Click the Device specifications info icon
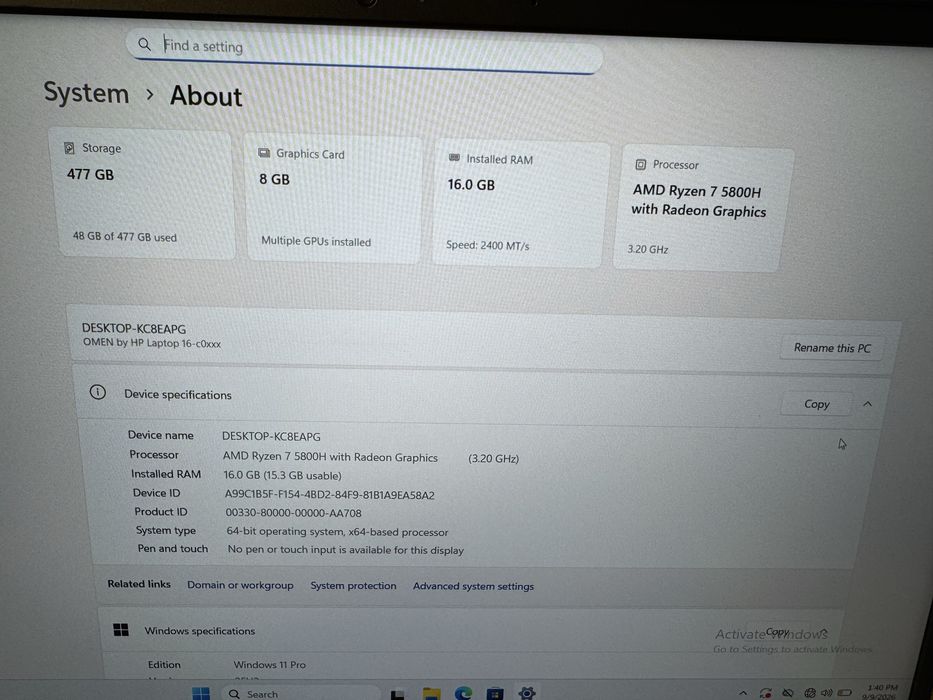This screenshot has height=700, width=933. 98,392
